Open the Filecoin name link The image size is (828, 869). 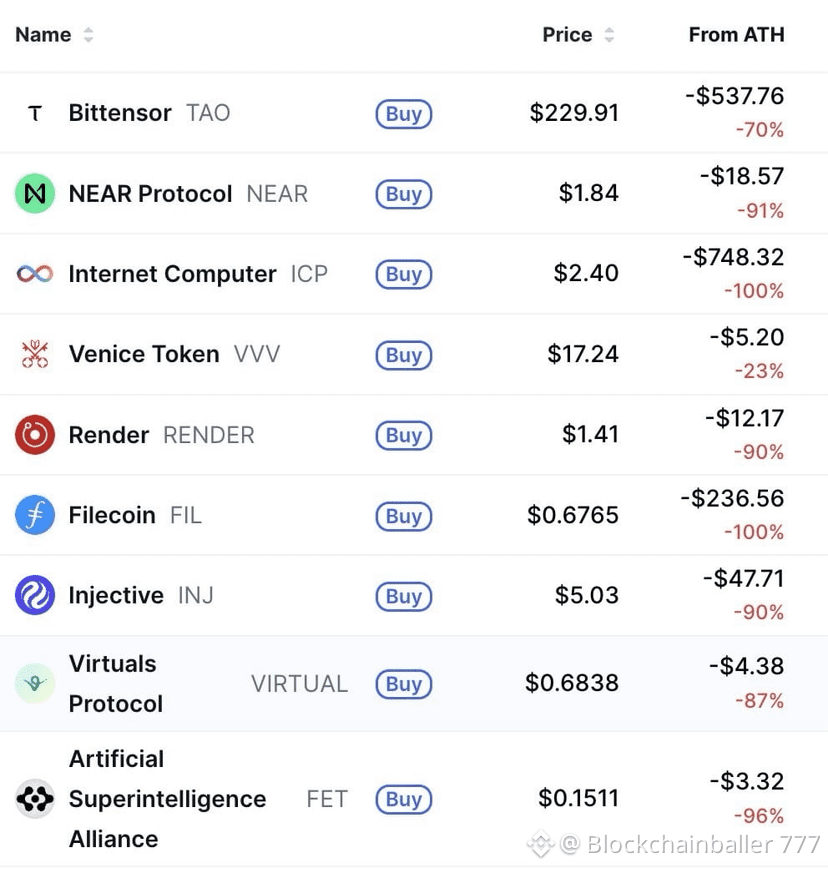coord(112,515)
